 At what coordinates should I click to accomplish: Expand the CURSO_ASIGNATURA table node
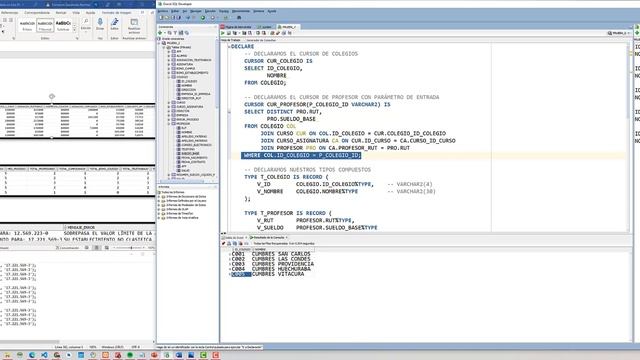coord(169,107)
